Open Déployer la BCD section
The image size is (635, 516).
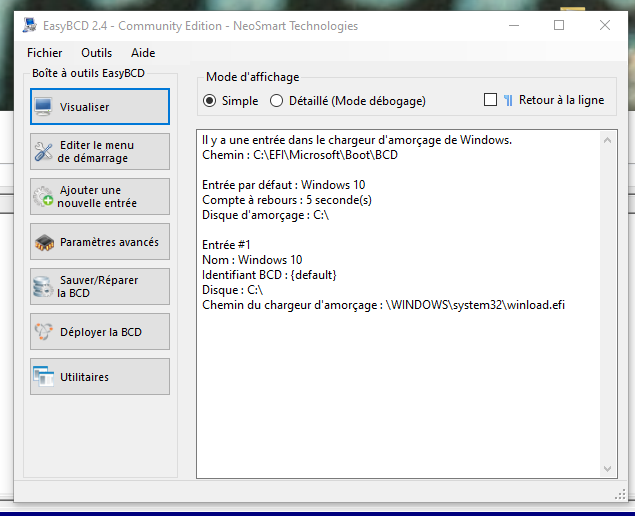[100, 332]
